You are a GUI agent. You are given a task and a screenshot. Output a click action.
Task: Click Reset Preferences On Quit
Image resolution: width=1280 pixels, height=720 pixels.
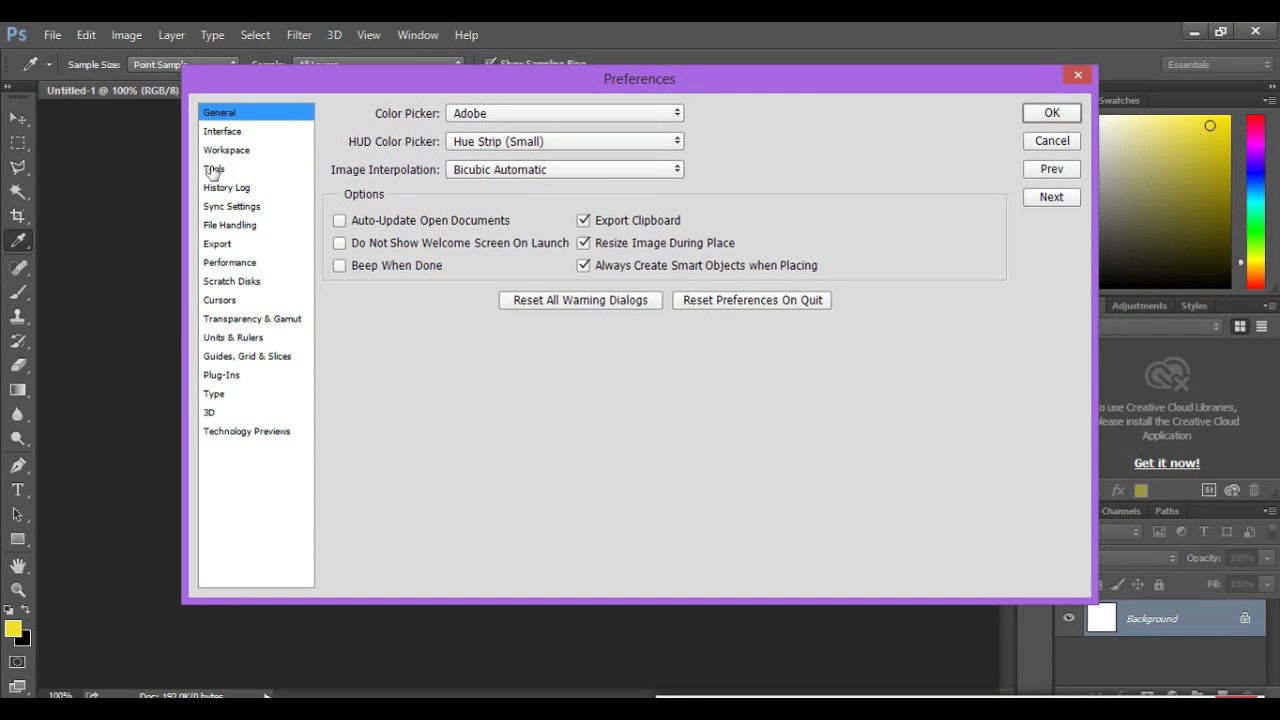point(752,300)
